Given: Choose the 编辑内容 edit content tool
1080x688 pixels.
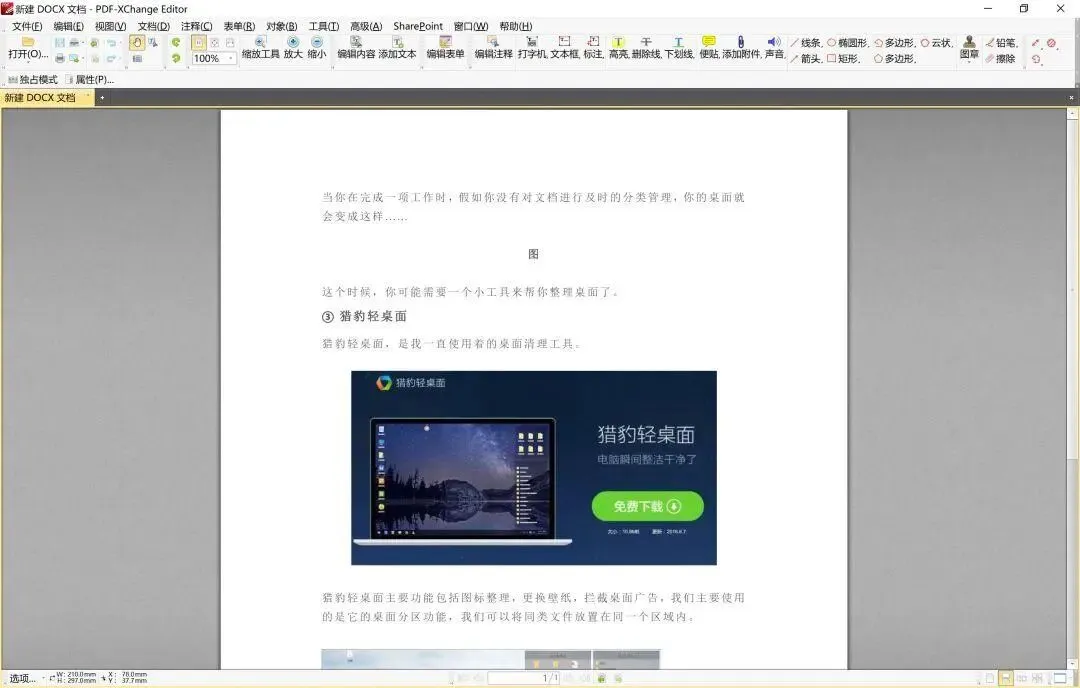Looking at the screenshot, I should click(356, 48).
